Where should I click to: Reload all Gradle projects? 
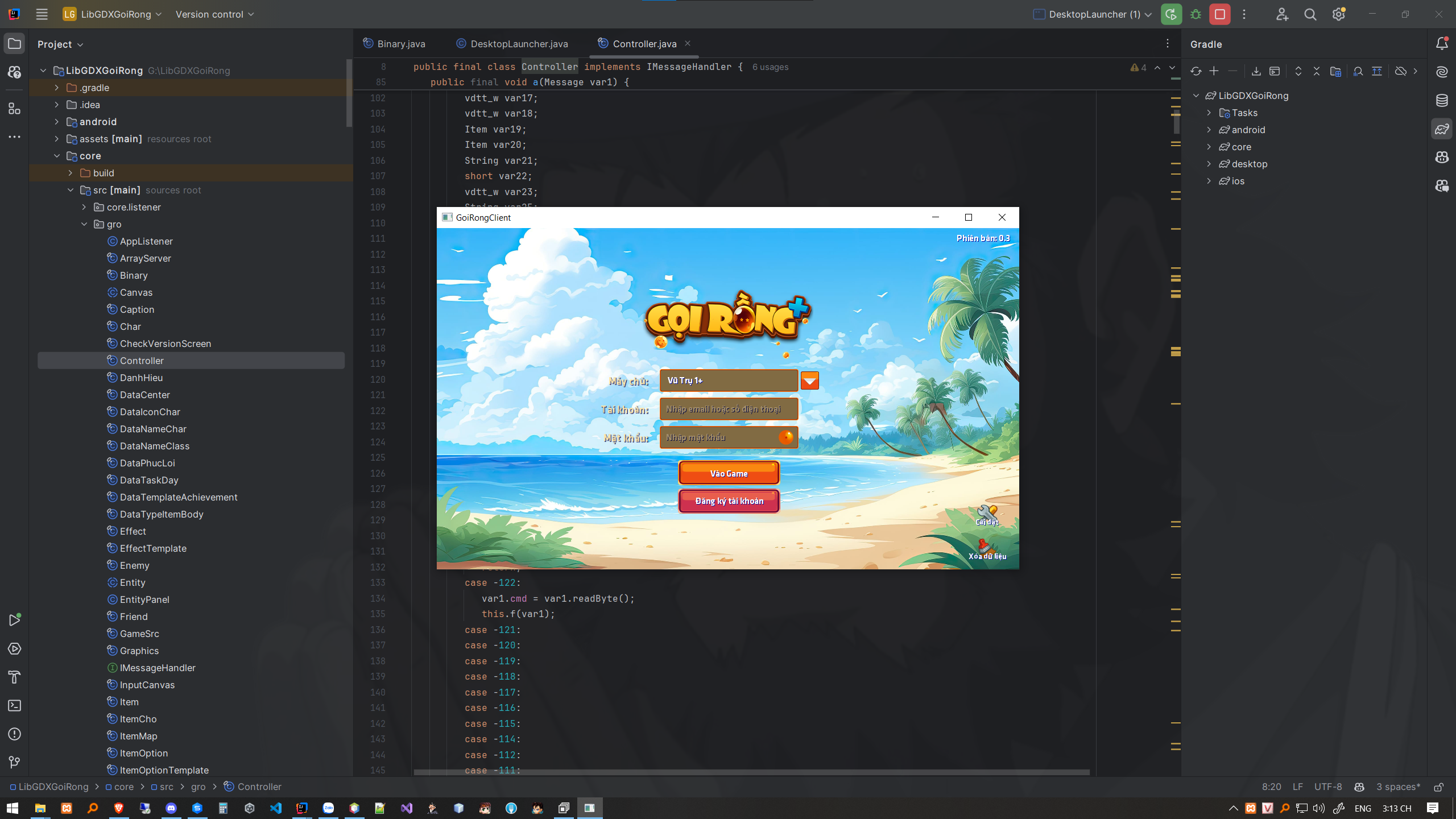(x=1196, y=71)
